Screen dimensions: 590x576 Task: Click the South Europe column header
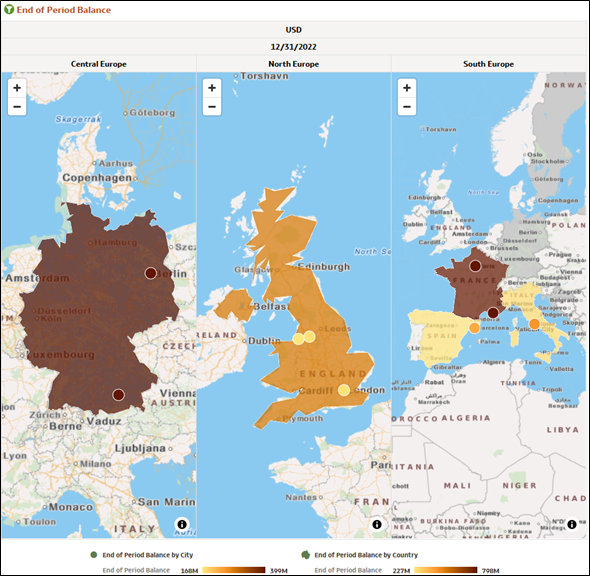pyautogui.click(x=488, y=64)
